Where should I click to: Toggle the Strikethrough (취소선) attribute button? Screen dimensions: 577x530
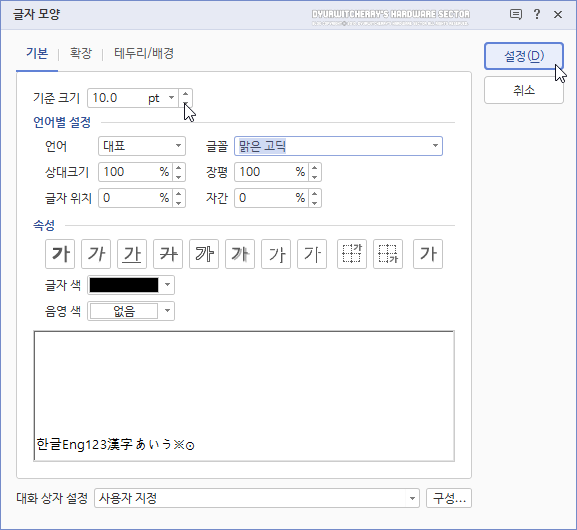point(168,254)
